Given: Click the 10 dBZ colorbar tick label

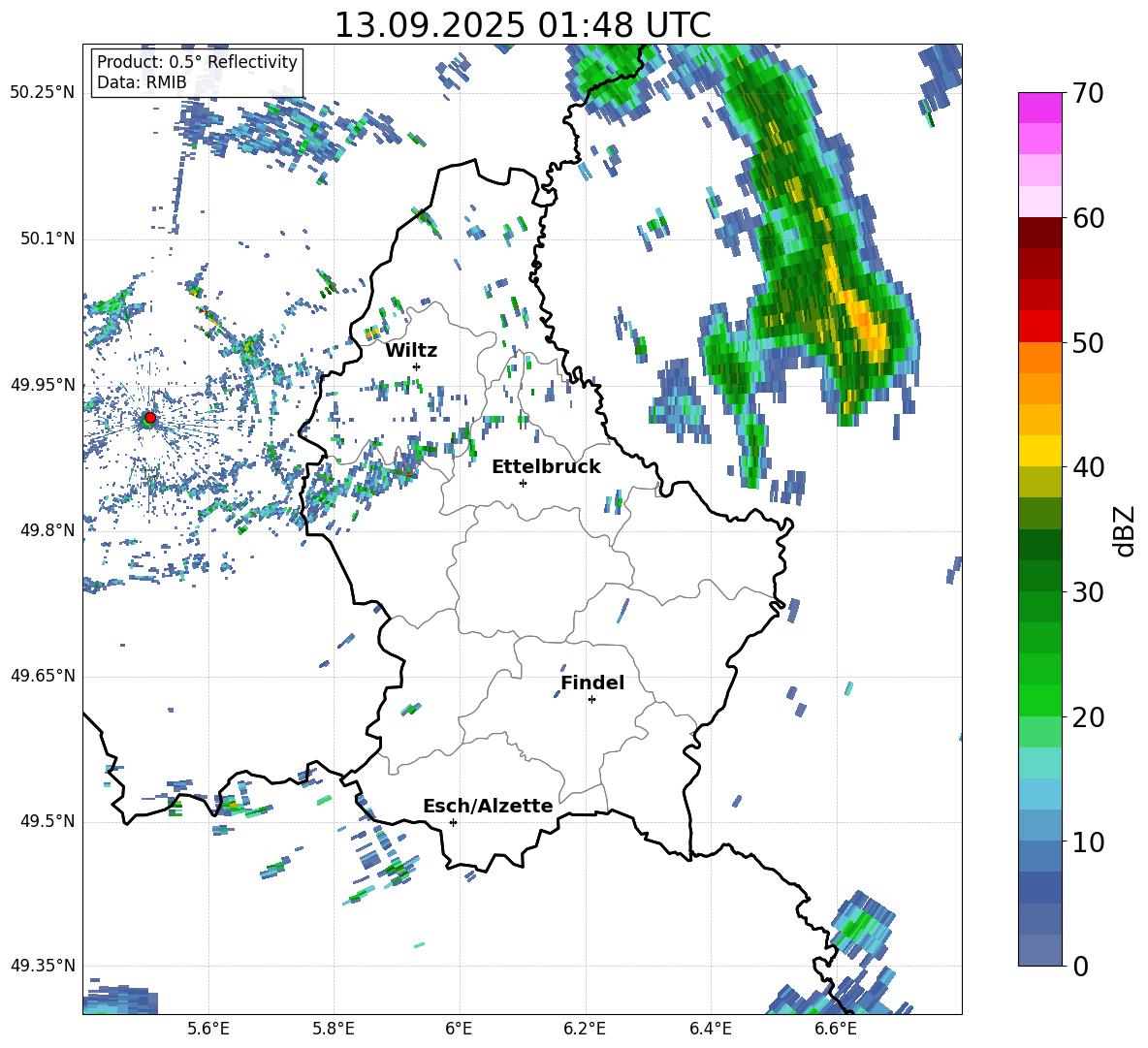Looking at the screenshot, I should click(x=1088, y=842).
